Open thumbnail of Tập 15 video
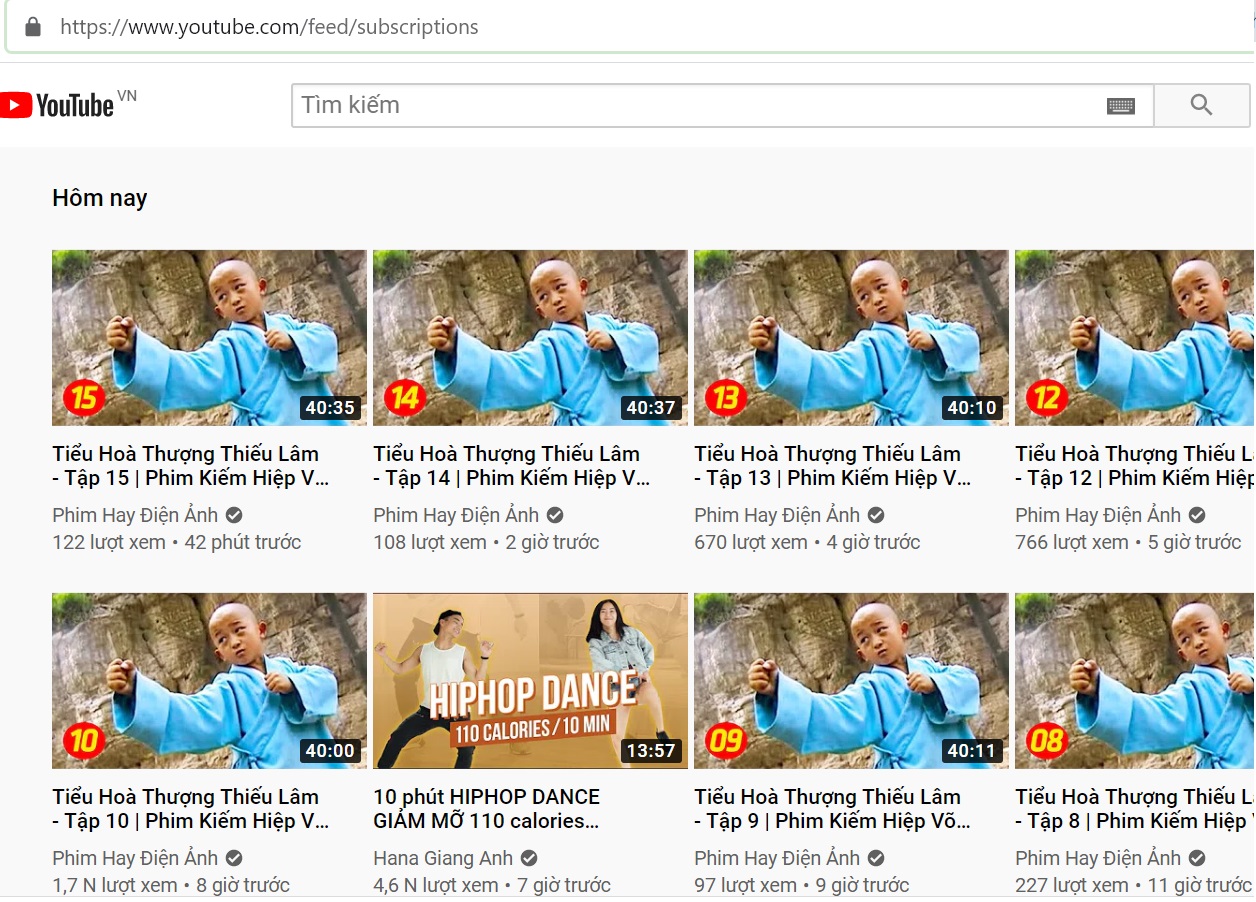The width and height of the screenshot is (1256, 902). coord(209,338)
